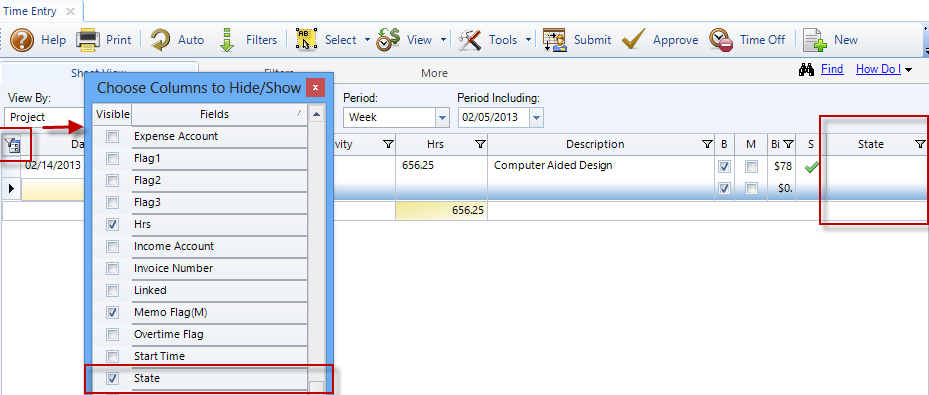Check the Flag3 visibility box
929x395 pixels.
click(112, 203)
